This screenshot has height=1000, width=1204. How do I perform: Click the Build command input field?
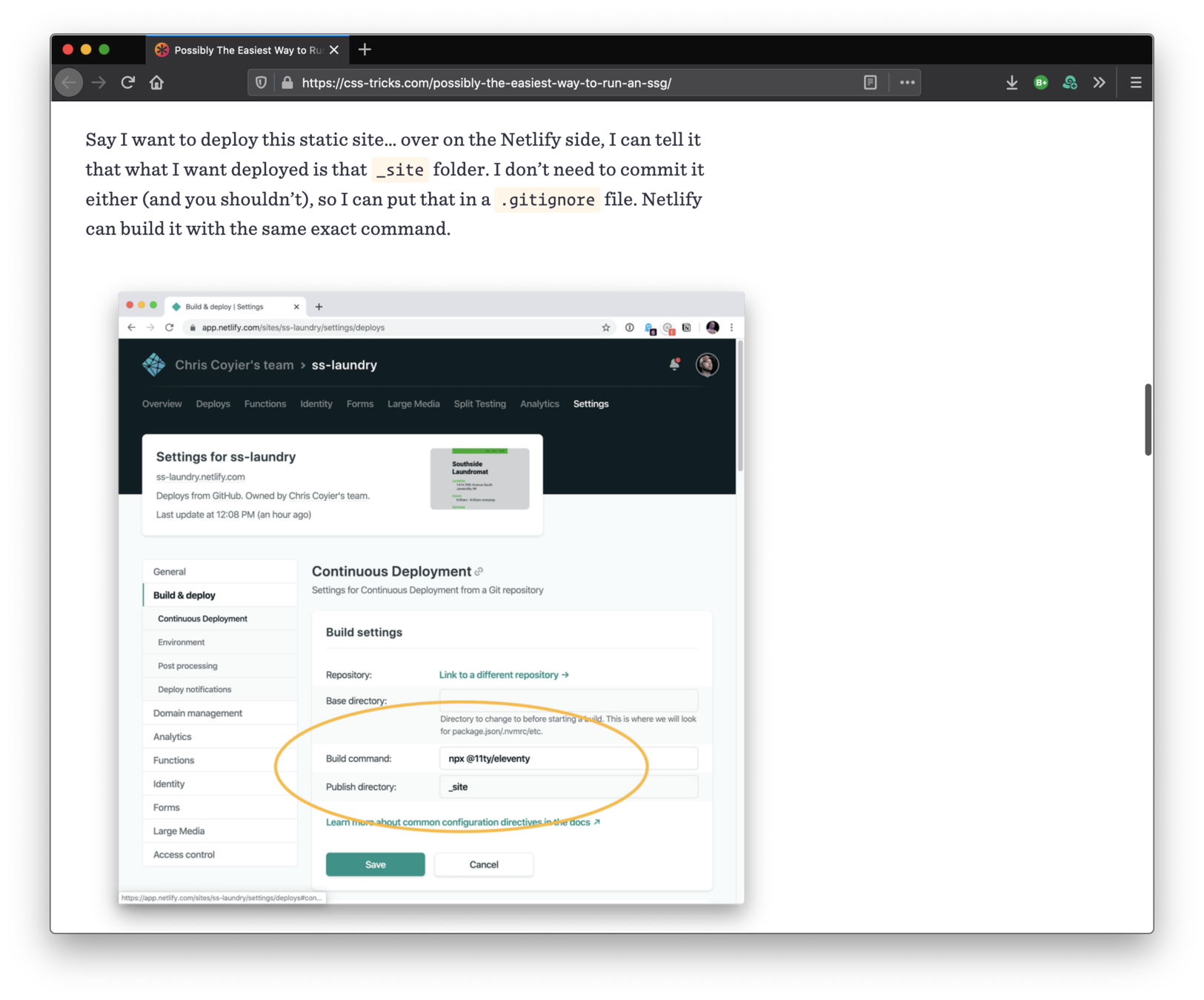(x=568, y=759)
